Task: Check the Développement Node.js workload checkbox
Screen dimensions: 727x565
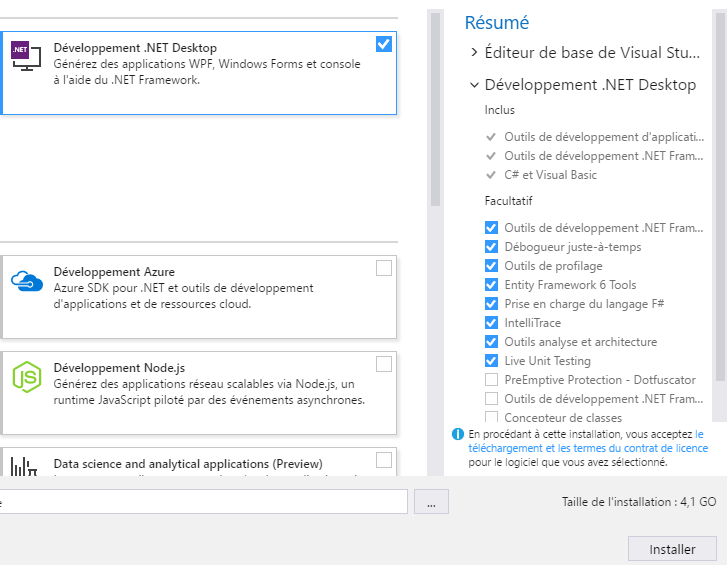Action: (x=384, y=364)
